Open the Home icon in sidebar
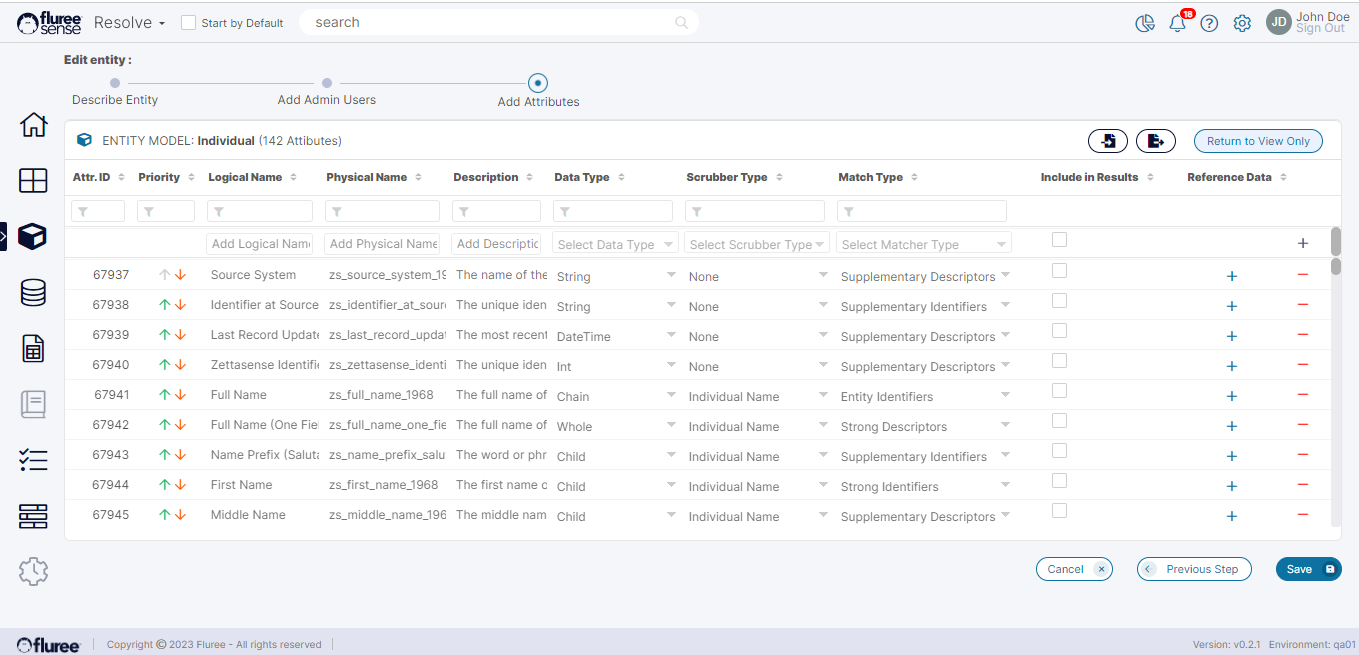This screenshot has height=655, width=1359. pos(33,125)
